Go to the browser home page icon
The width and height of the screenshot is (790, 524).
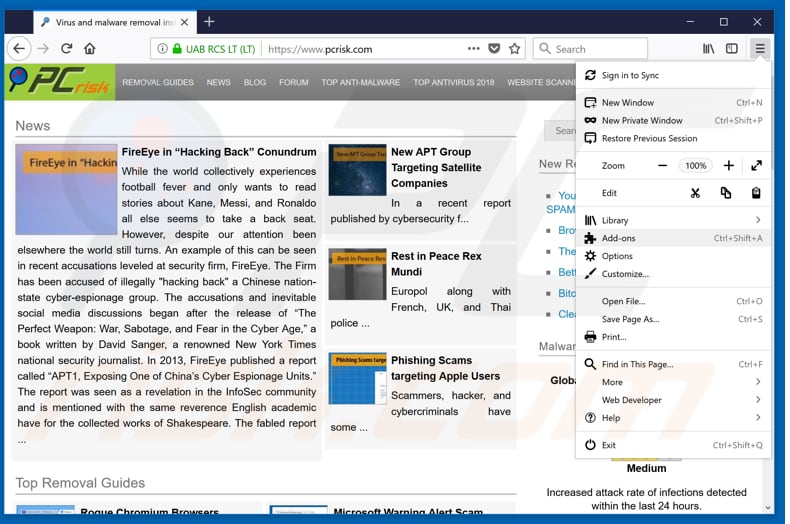[90, 48]
